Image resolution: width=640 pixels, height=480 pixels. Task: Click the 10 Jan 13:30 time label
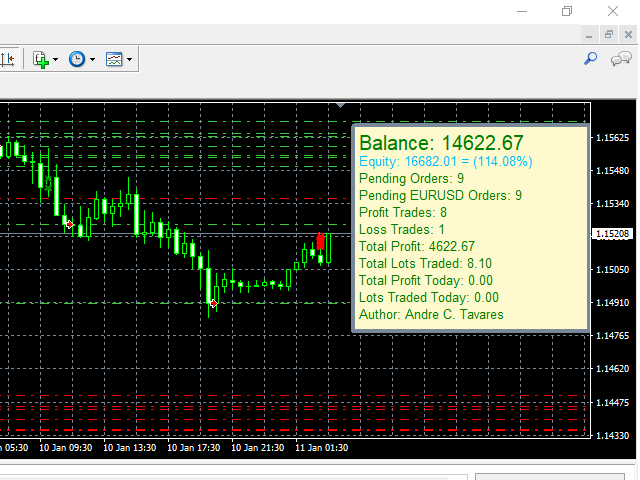[x=129, y=448]
